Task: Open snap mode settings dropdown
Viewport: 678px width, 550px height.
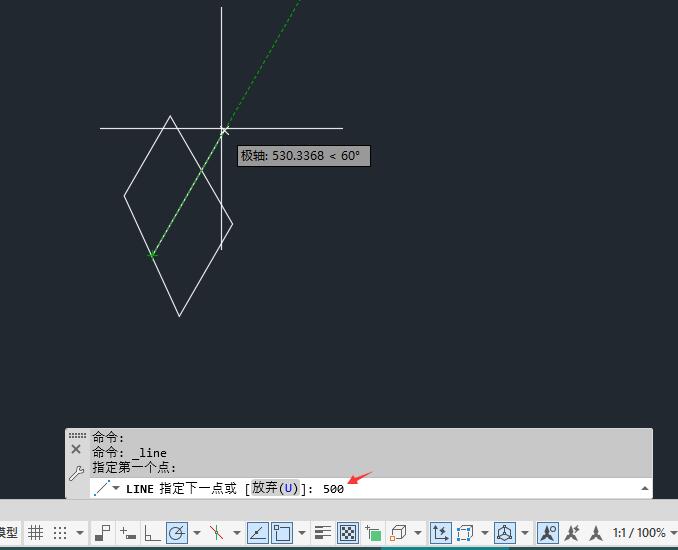Action: [80, 533]
